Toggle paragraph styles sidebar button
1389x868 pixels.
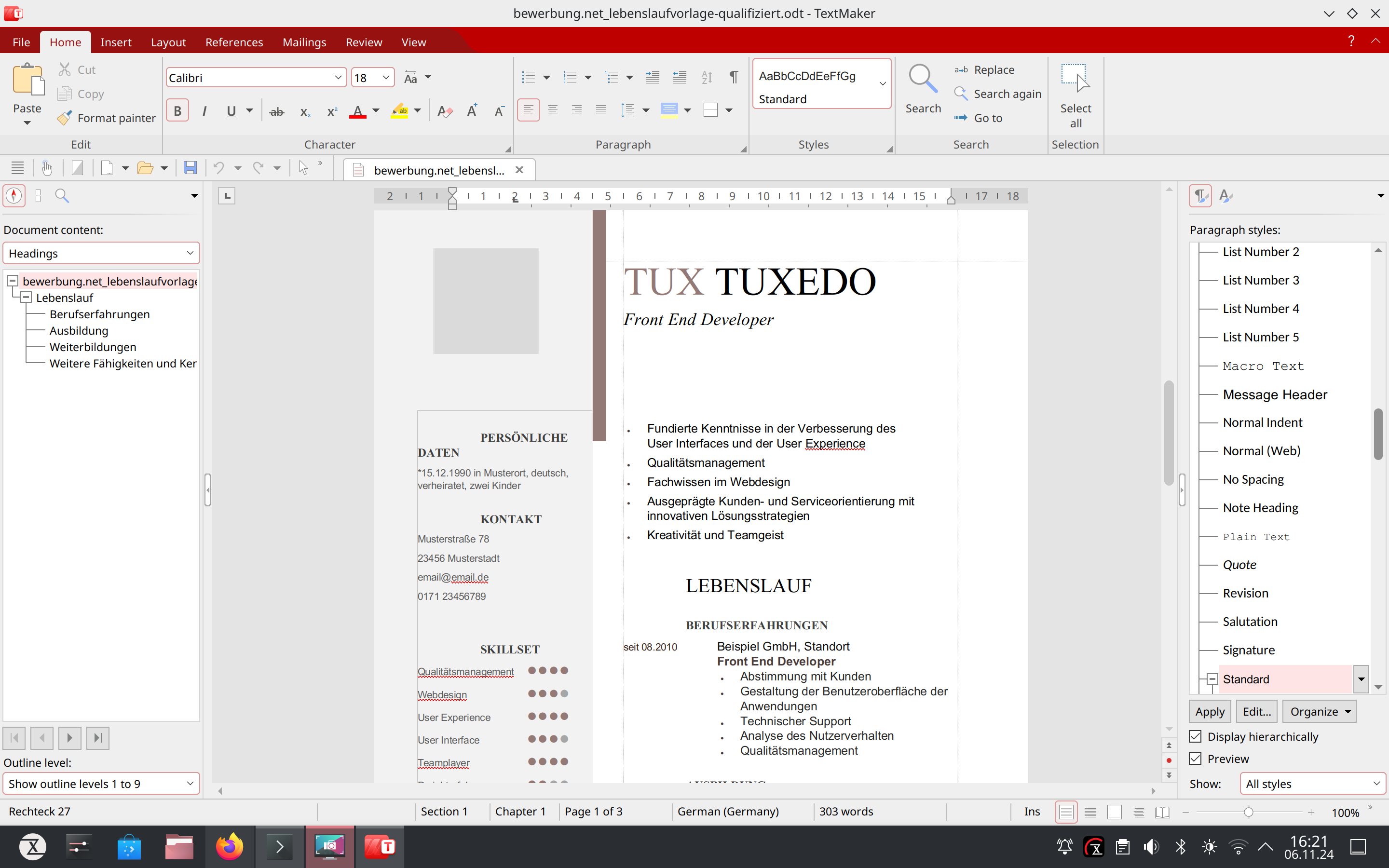[x=1199, y=196]
